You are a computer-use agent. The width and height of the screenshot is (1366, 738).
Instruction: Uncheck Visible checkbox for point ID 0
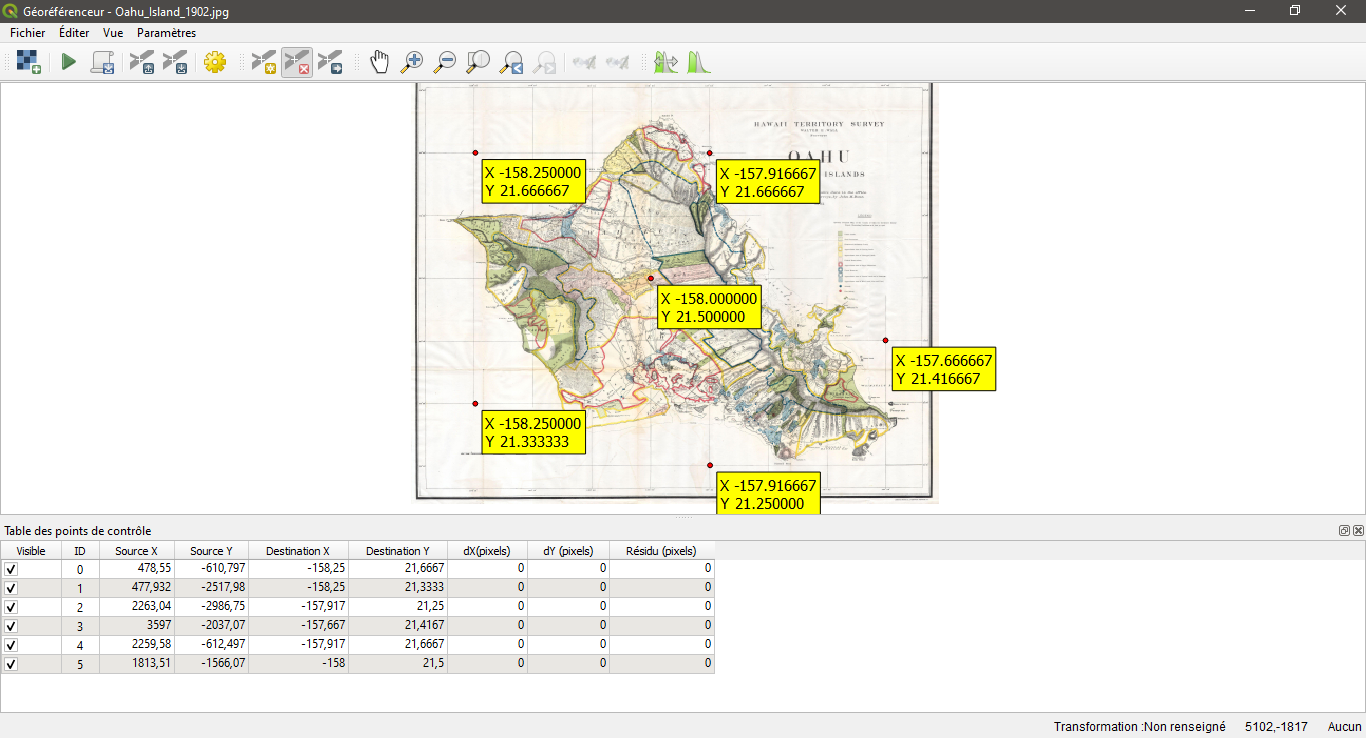point(11,569)
